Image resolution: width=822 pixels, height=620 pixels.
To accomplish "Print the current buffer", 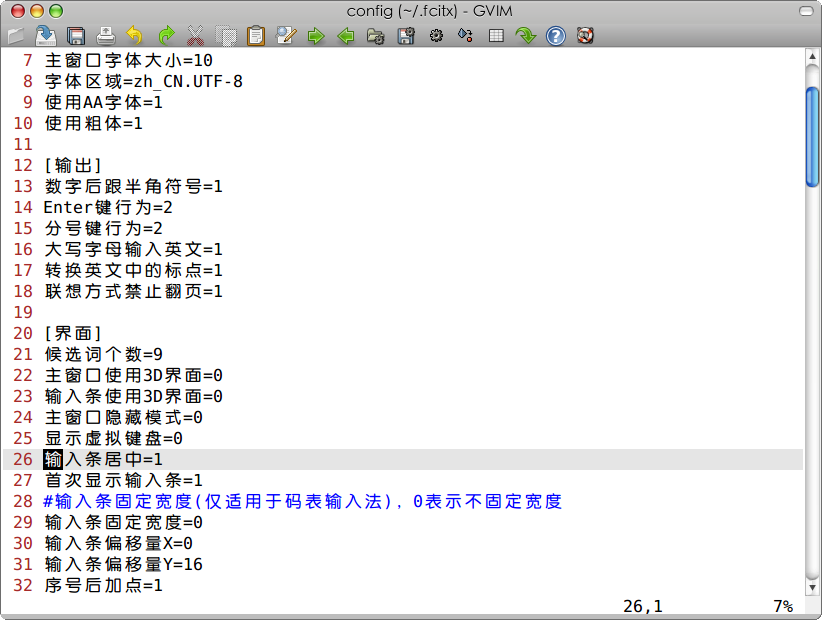I will click(x=106, y=36).
